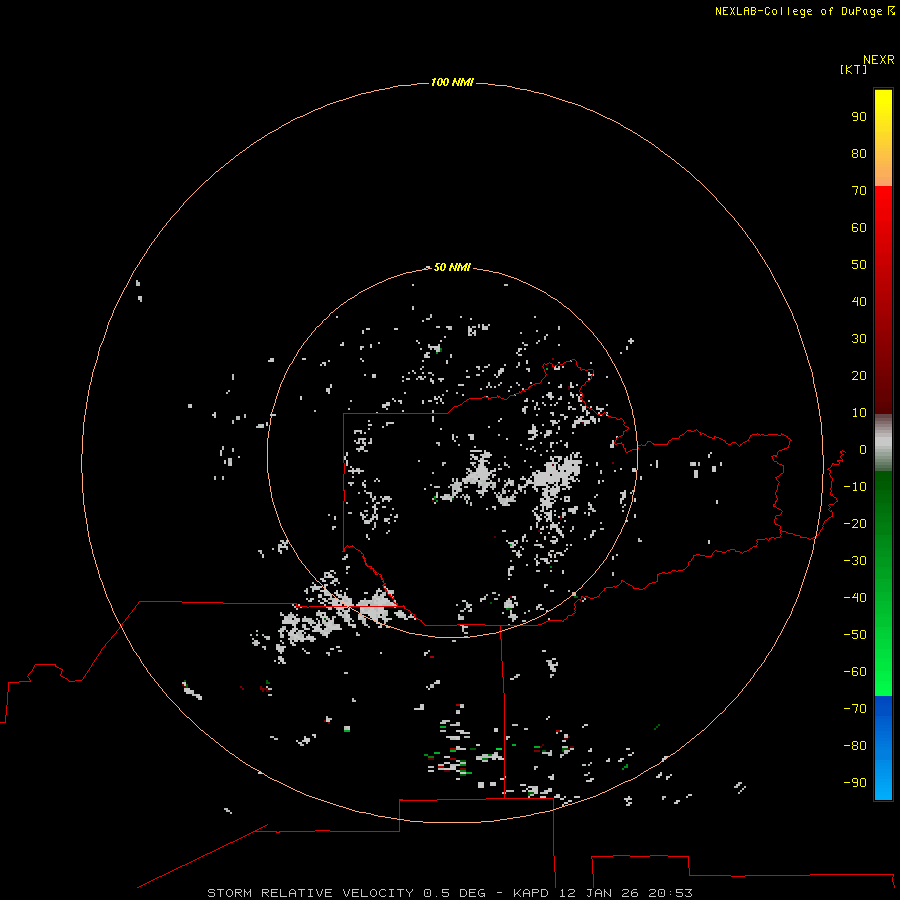Screen dimensions: 900x900
Task: Click the yellow segment of the color bar
Action: tap(883, 138)
